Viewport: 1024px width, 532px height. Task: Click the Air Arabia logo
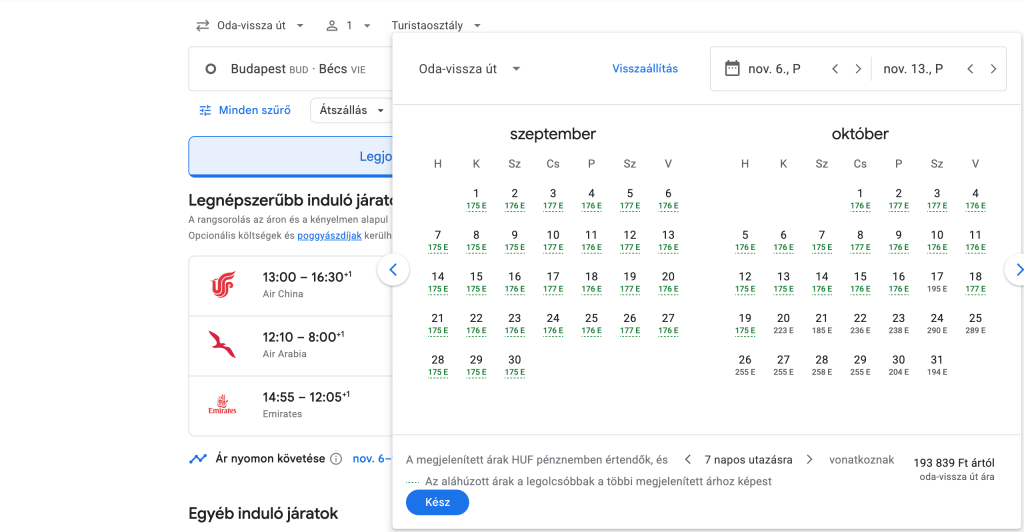pyautogui.click(x=222, y=345)
